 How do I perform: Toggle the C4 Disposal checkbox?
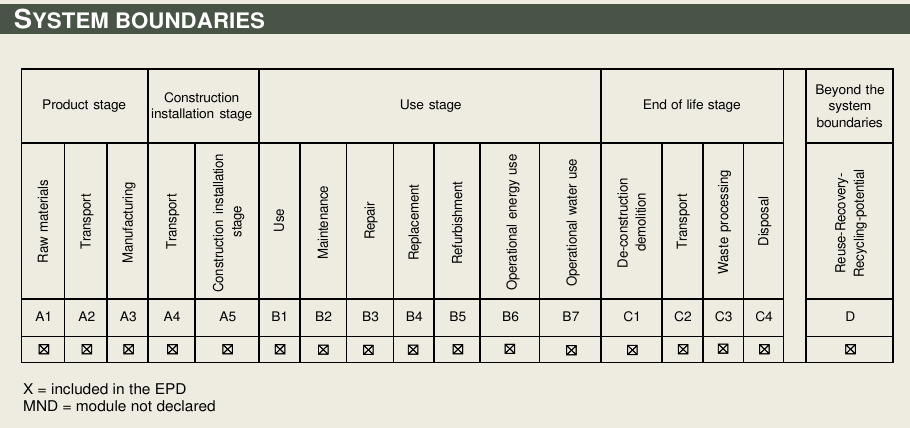[764, 349]
